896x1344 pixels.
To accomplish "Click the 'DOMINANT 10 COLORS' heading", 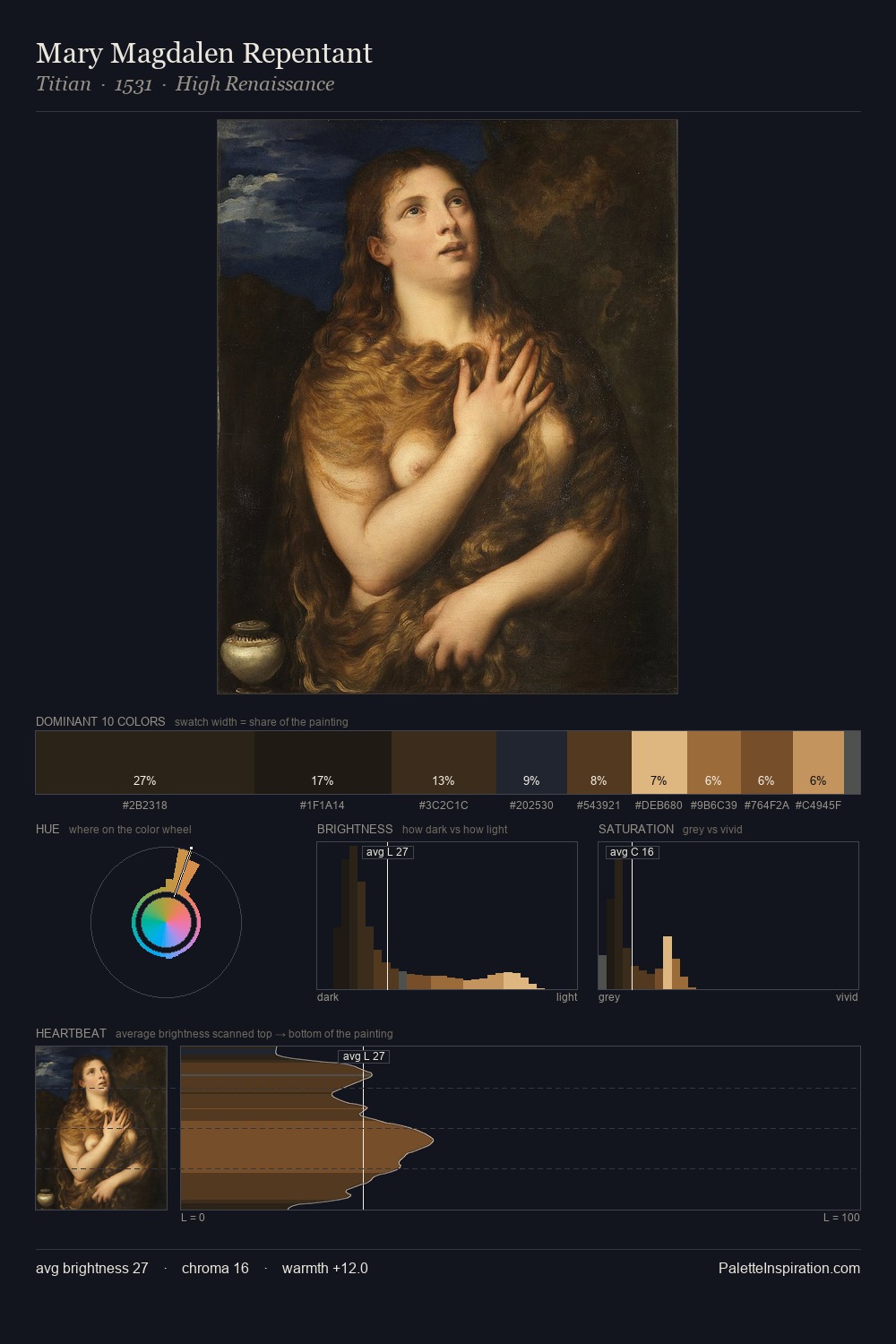I will point(100,721).
